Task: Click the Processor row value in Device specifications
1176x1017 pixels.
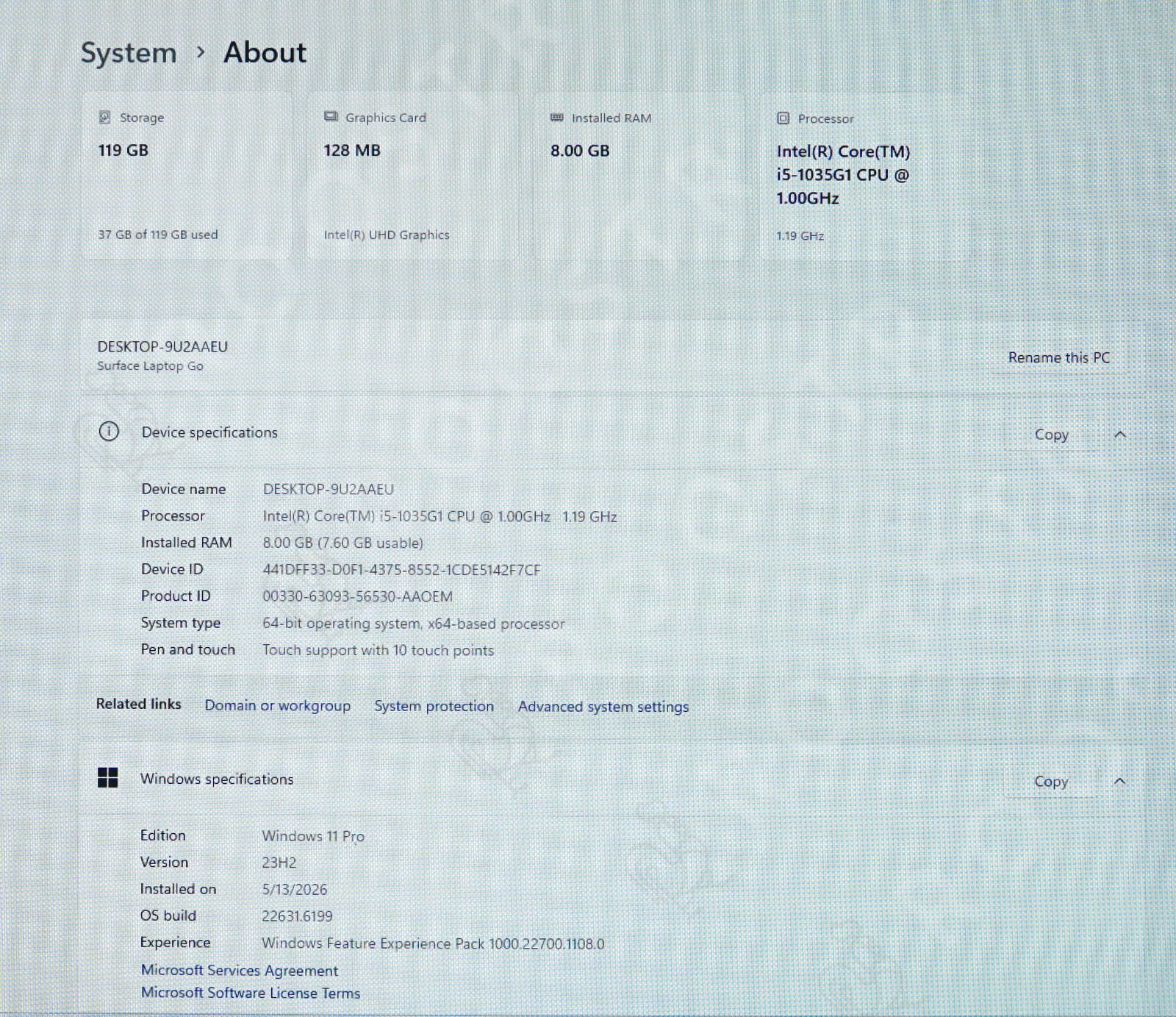Action: (x=440, y=516)
